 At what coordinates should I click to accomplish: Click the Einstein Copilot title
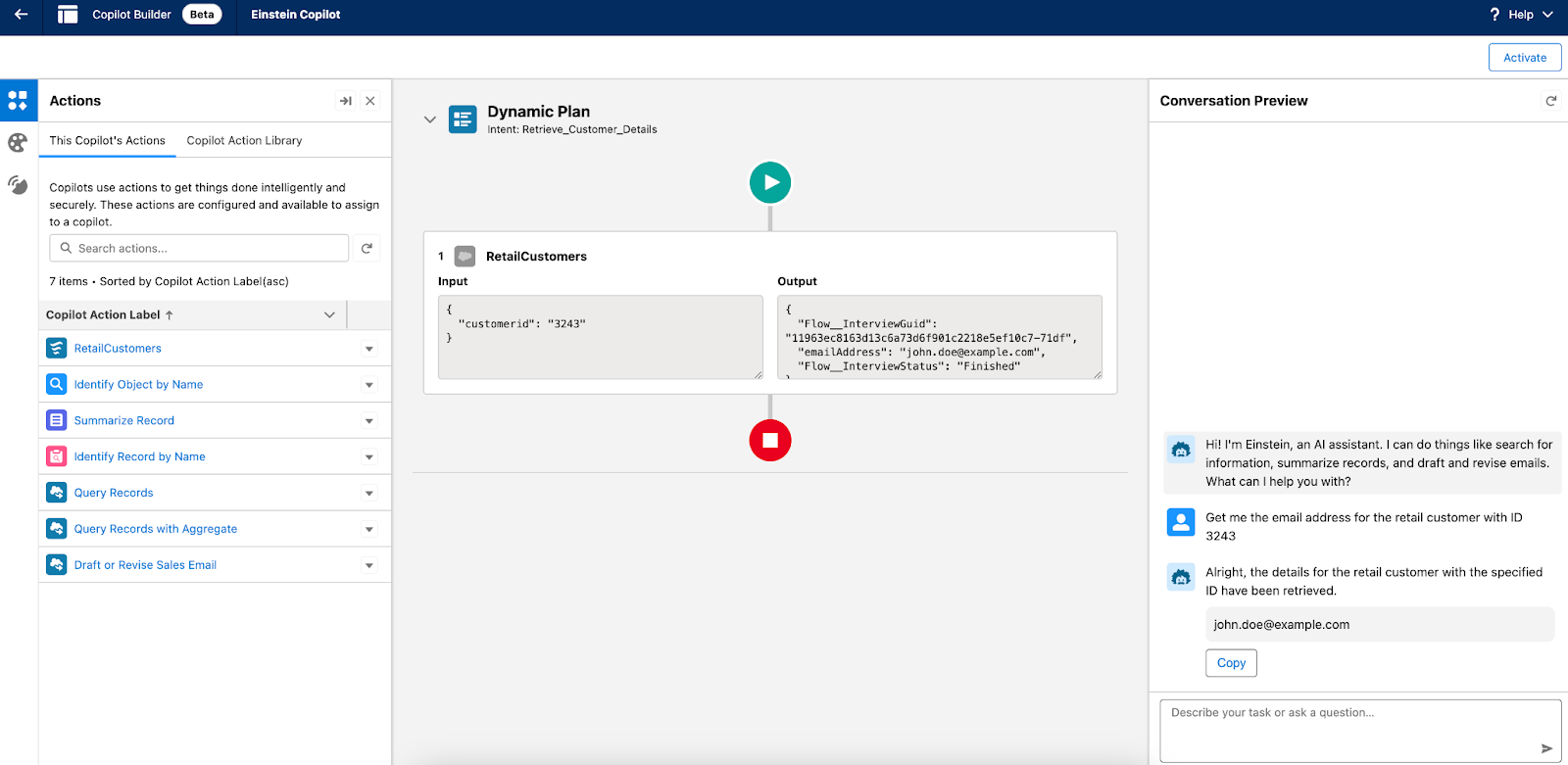point(295,15)
